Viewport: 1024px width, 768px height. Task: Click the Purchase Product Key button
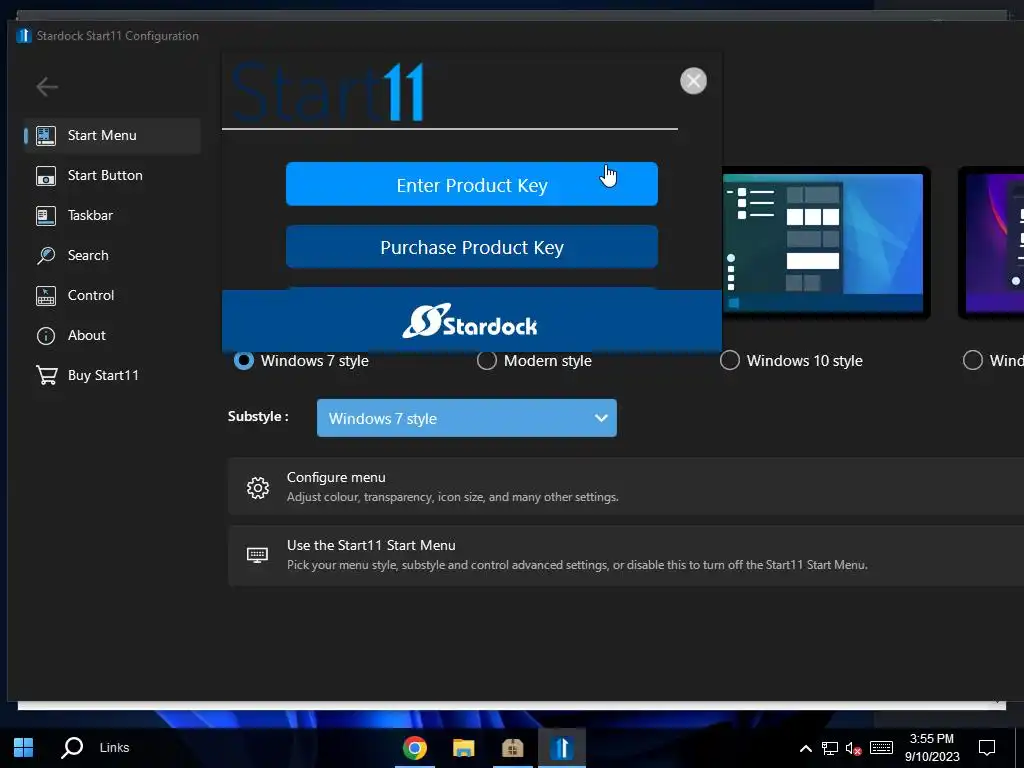pos(472,247)
